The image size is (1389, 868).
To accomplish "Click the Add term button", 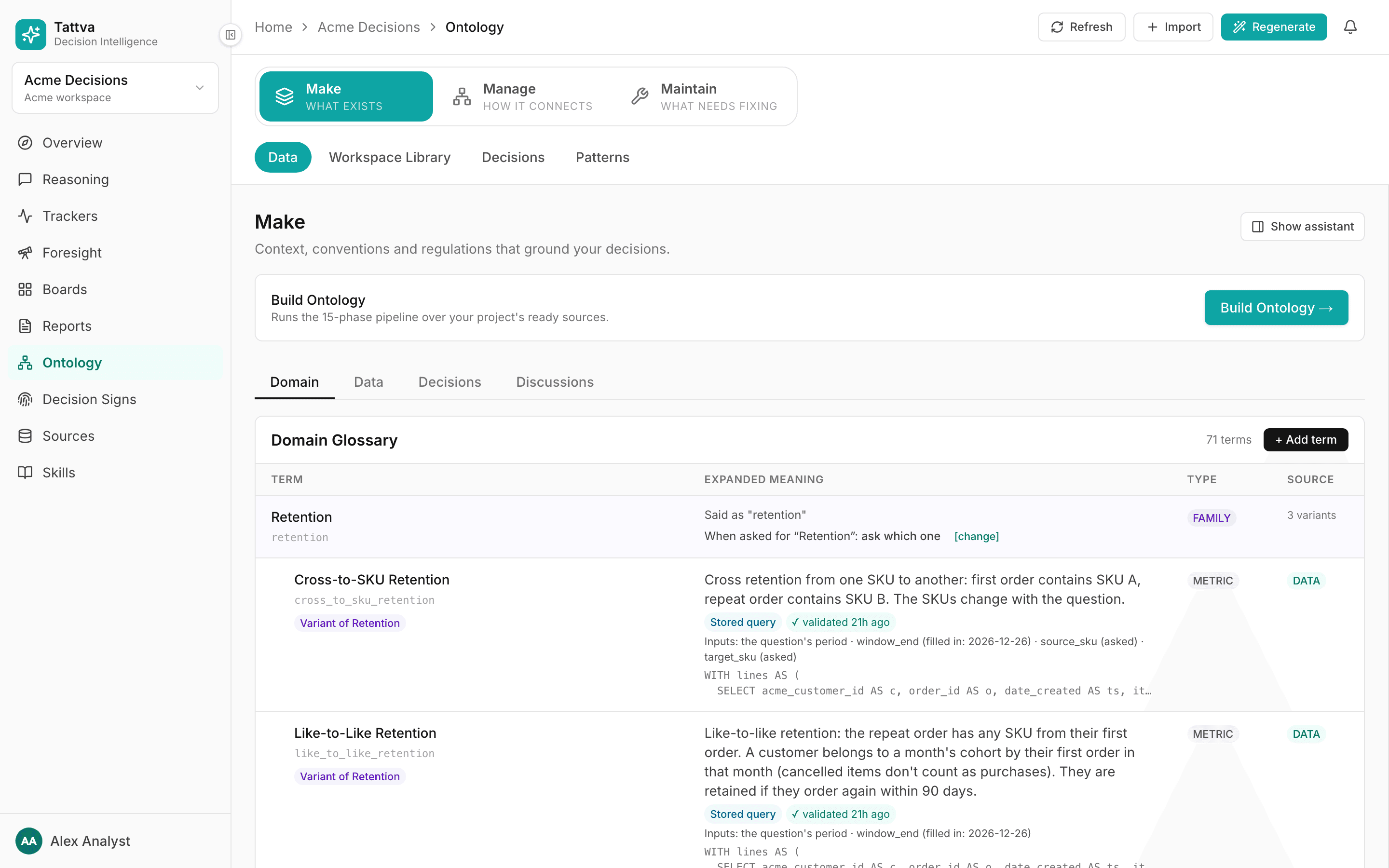I will pos(1306,440).
